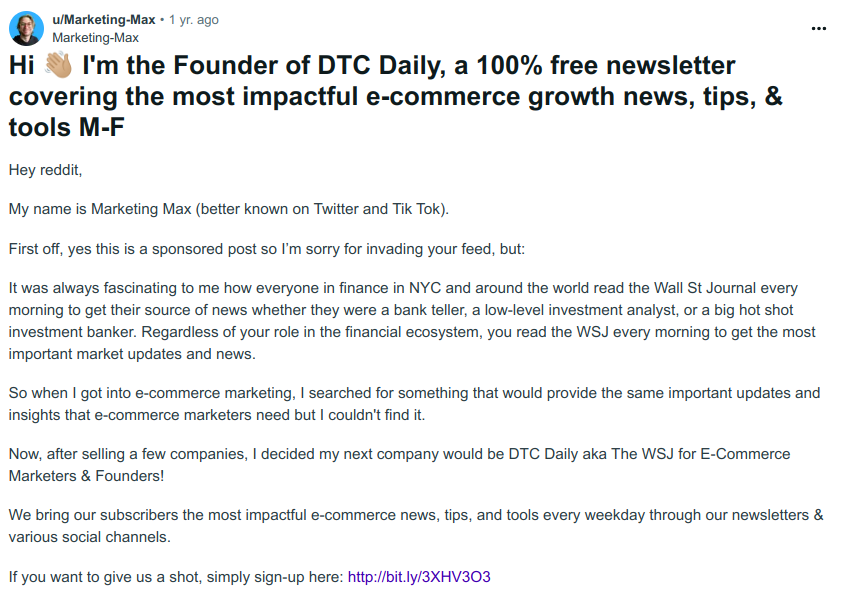Click the "Hey reddit," greeting line

pyautogui.click(x=46, y=170)
